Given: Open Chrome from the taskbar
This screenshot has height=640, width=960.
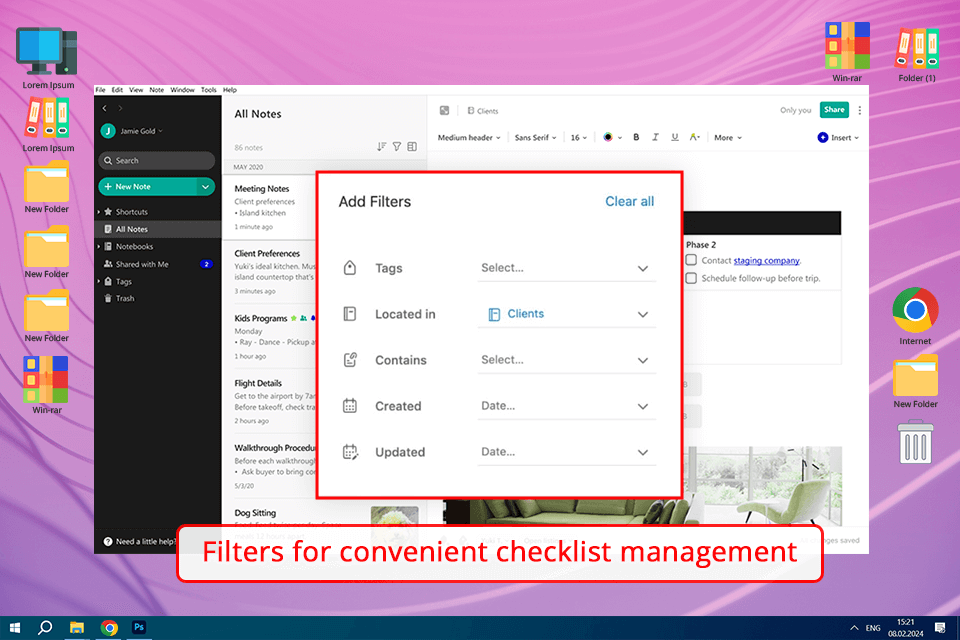Looking at the screenshot, I should [110, 628].
